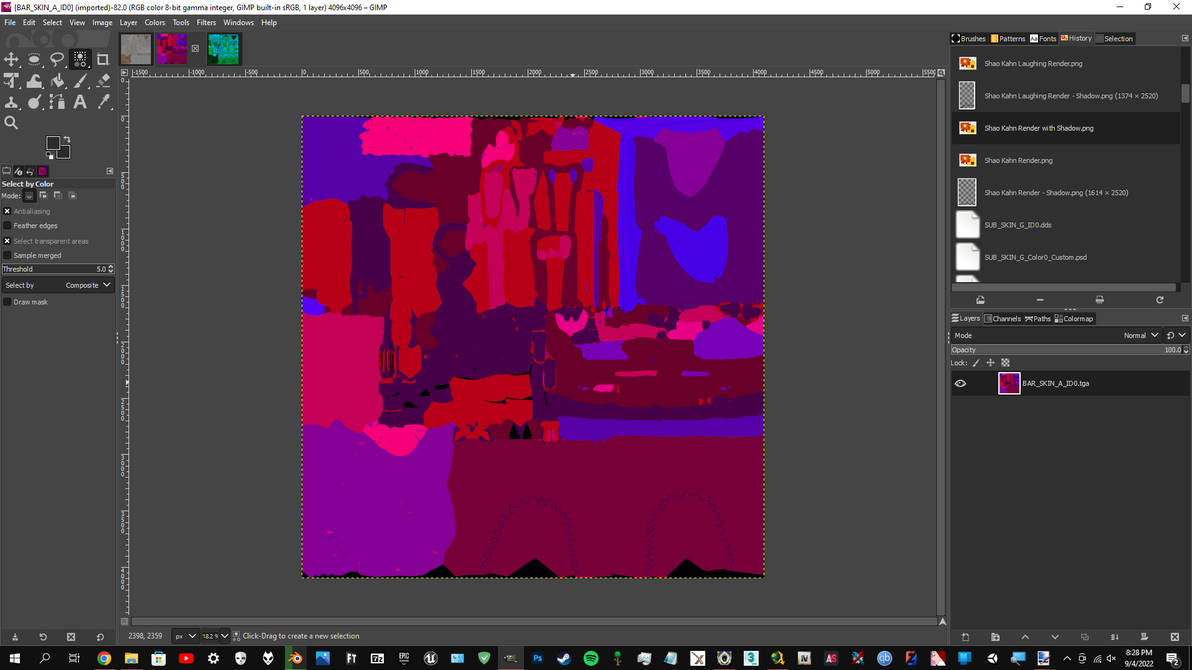Select the Ellipse Select tool
Screen dimensions: 1192x670
pos(34,59)
